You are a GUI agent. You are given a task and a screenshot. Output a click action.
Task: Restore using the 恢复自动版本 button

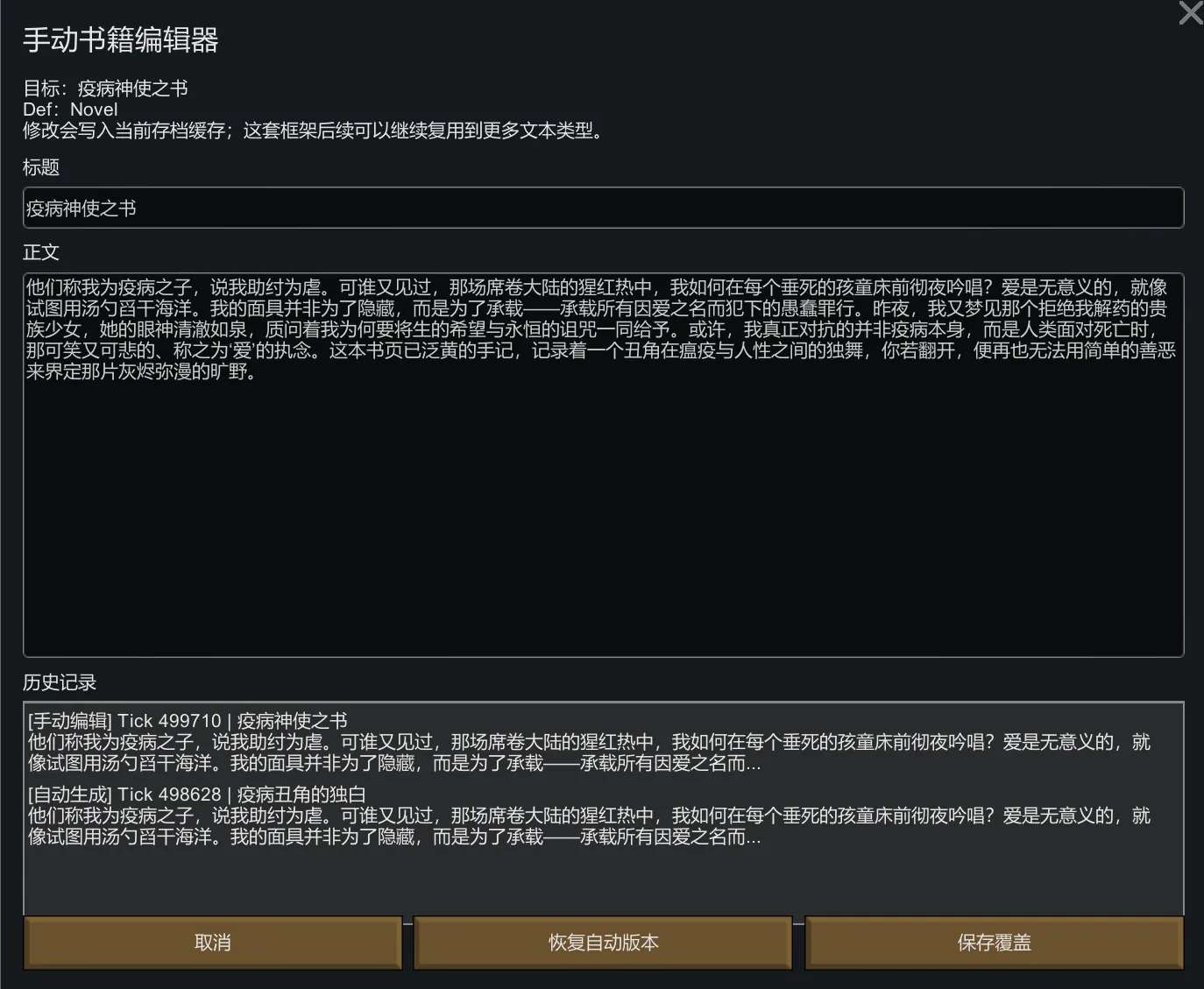click(603, 943)
